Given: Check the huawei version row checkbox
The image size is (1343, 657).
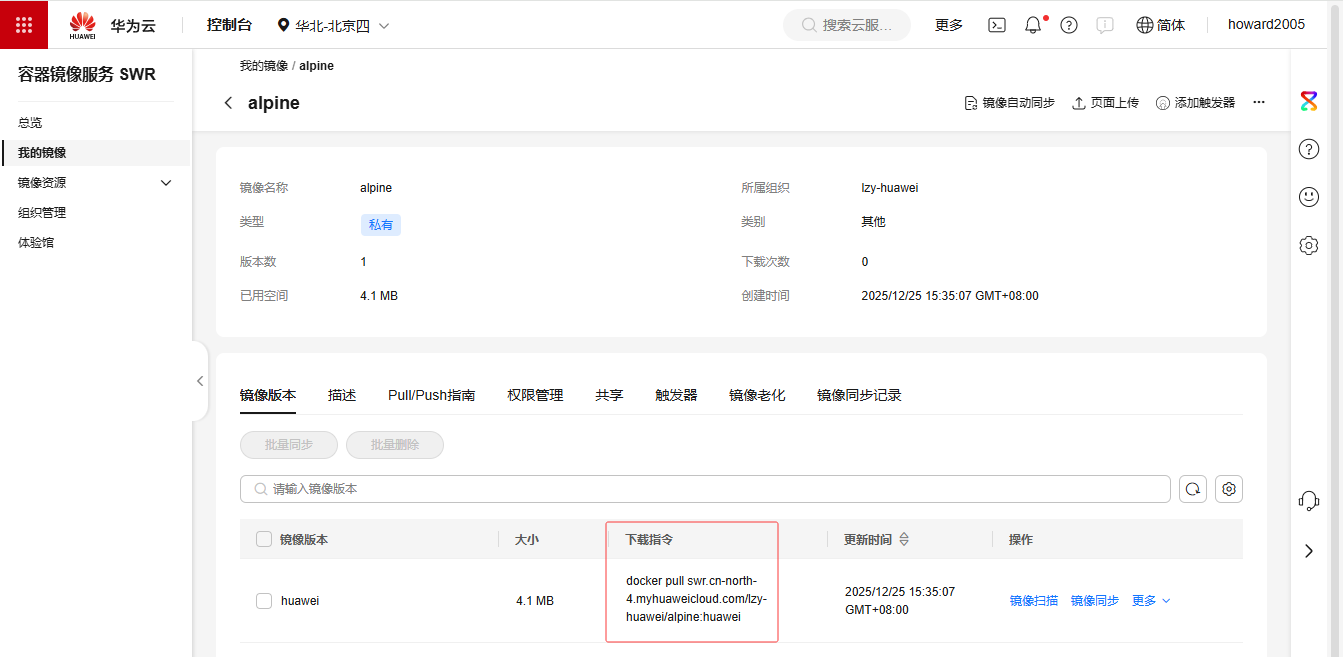Looking at the screenshot, I should coord(264,601).
